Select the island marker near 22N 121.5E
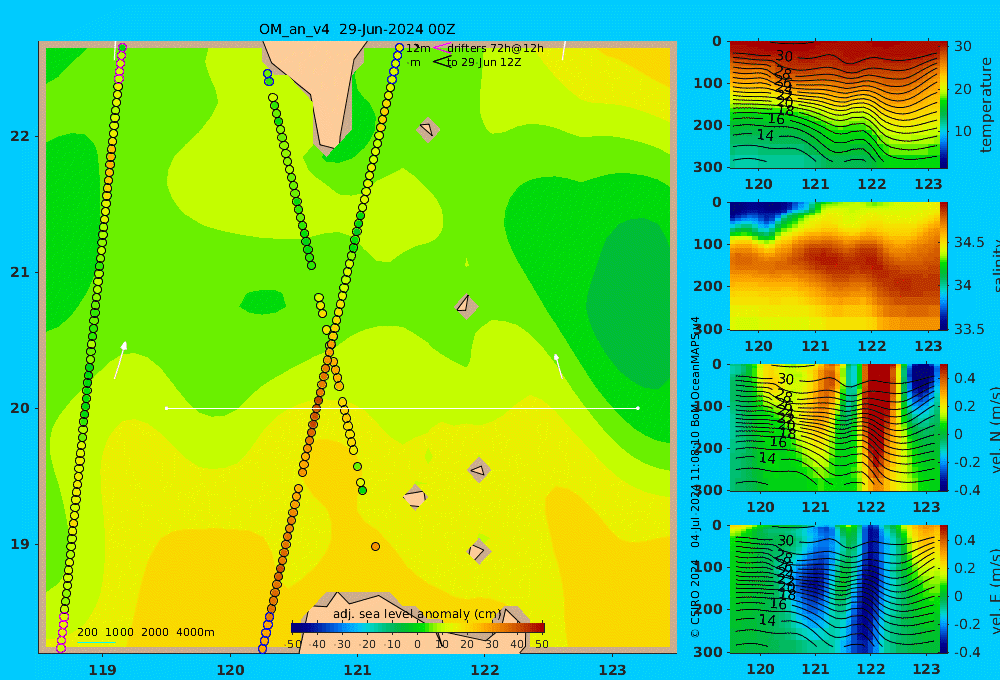 (428, 129)
